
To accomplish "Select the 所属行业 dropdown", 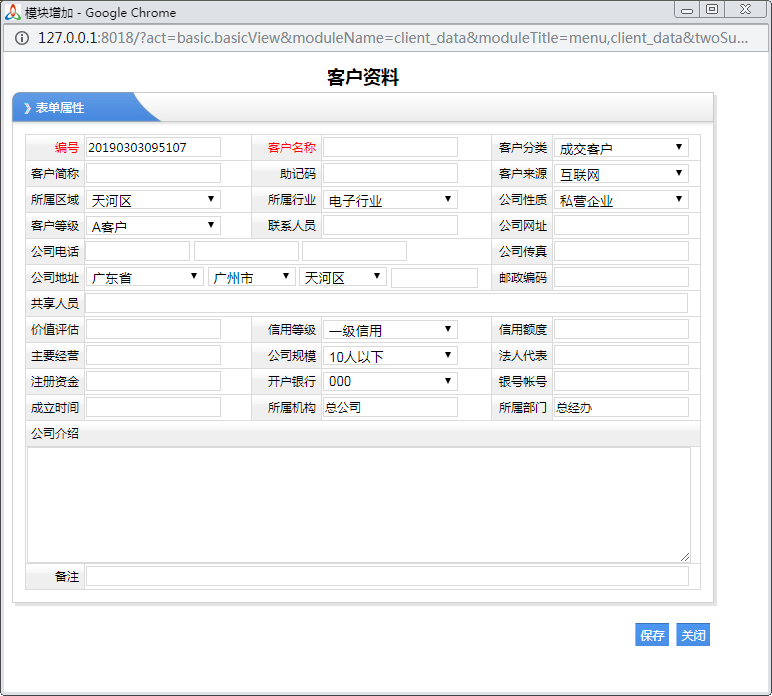I will point(390,200).
